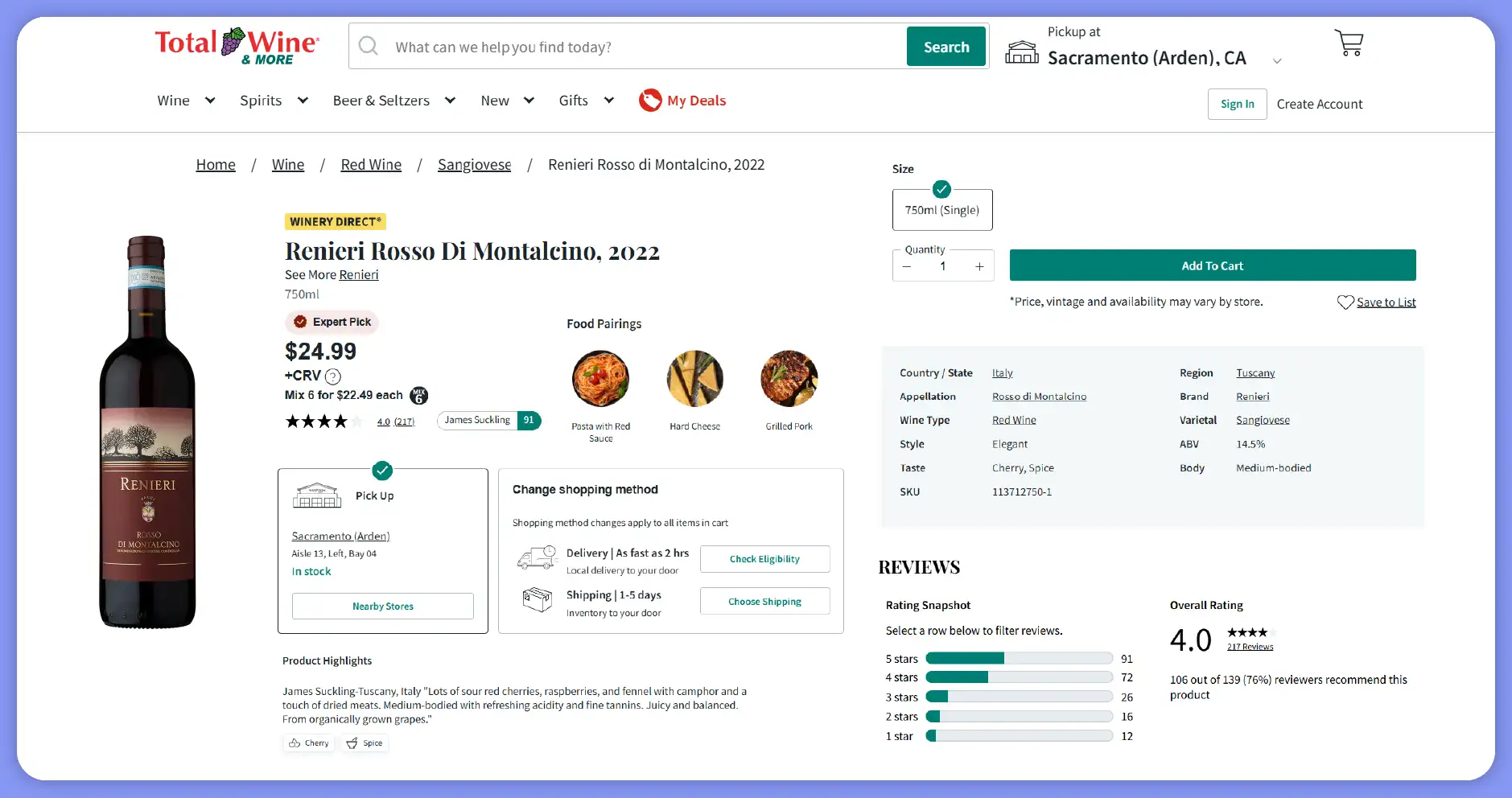Add the wine to cart

[x=1212, y=265]
